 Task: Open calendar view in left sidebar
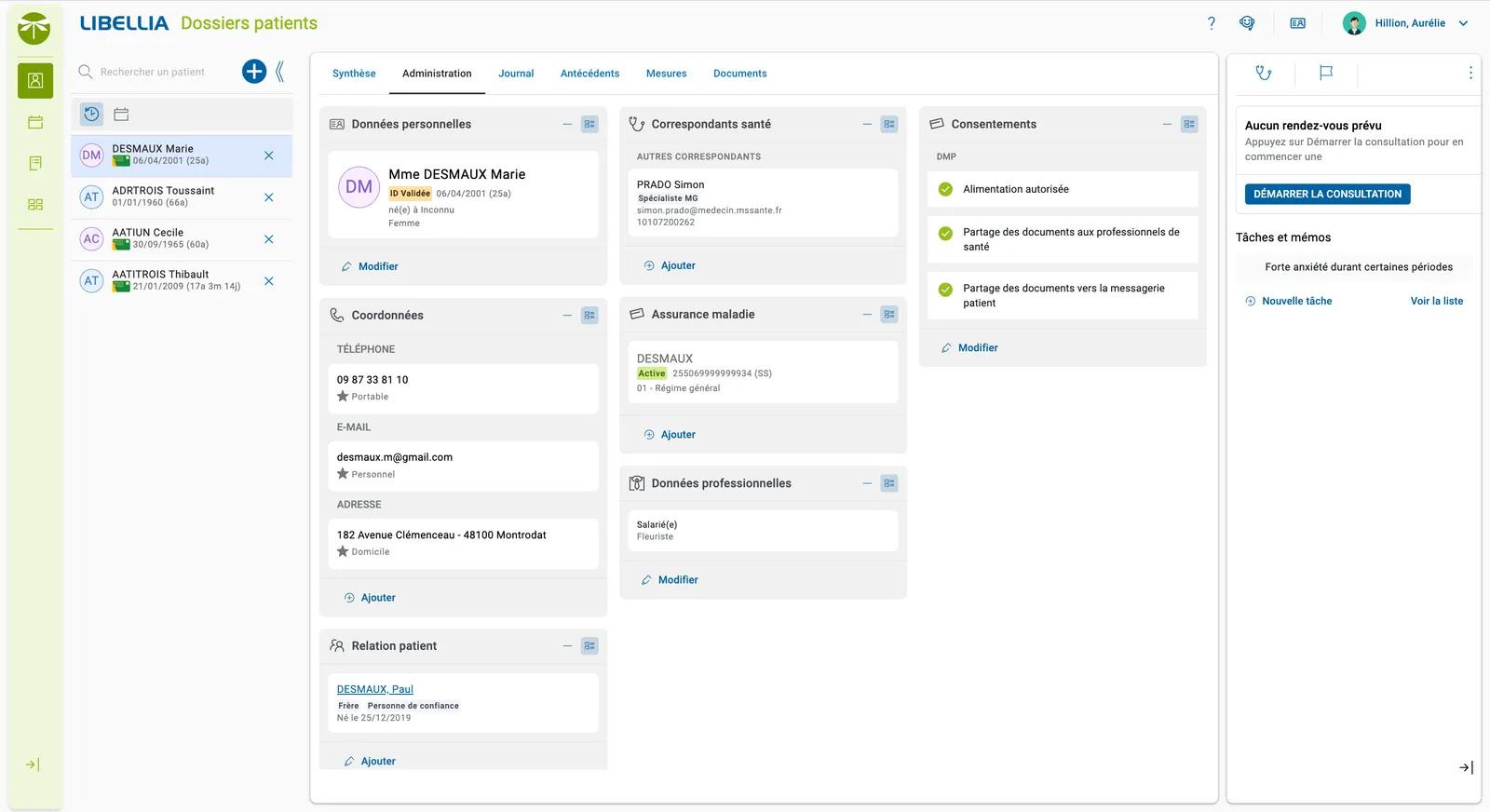point(35,122)
